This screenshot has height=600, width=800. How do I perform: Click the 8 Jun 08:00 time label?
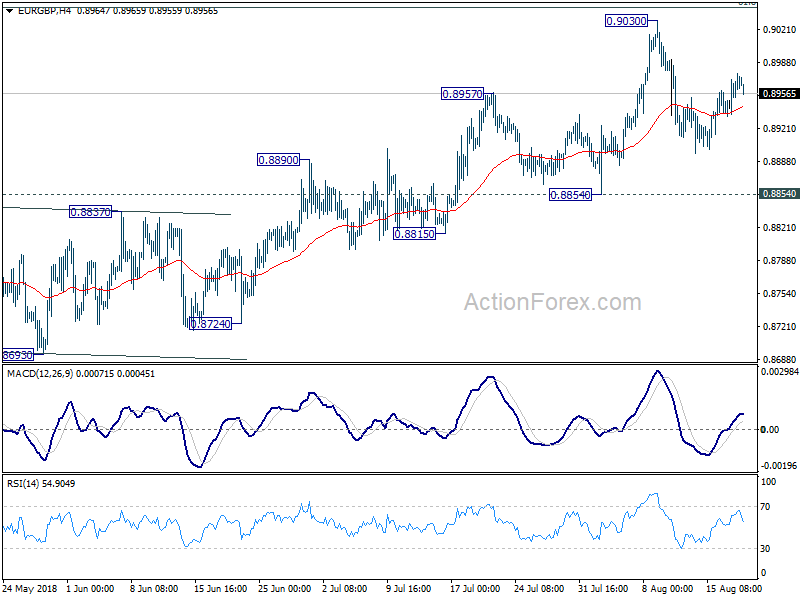pos(154,589)
